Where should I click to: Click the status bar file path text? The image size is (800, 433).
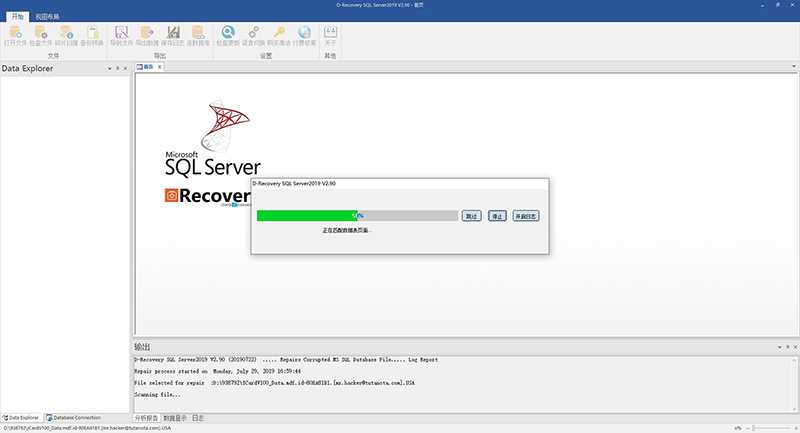coord(87,428)
